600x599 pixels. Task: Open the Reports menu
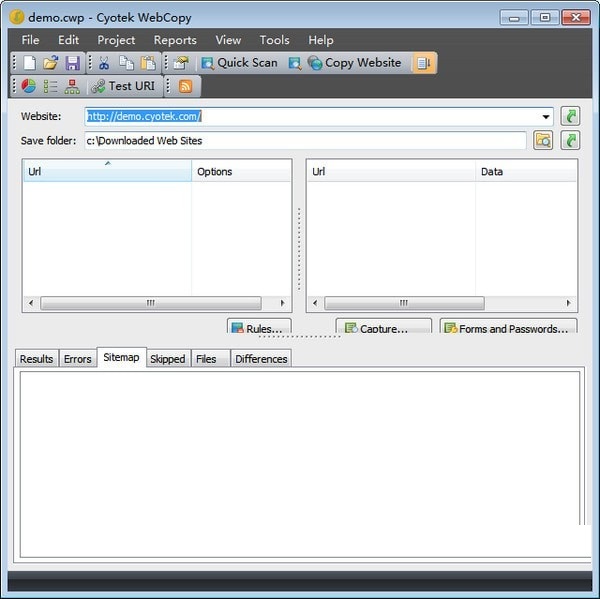click(175, 40)
